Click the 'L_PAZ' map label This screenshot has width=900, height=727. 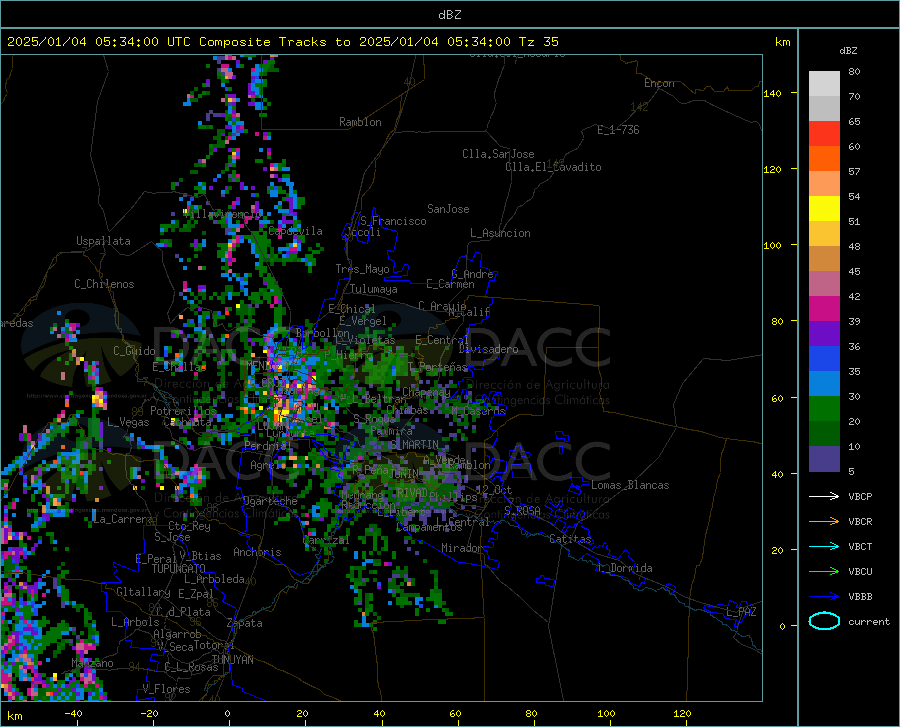(x=741, y=612)
